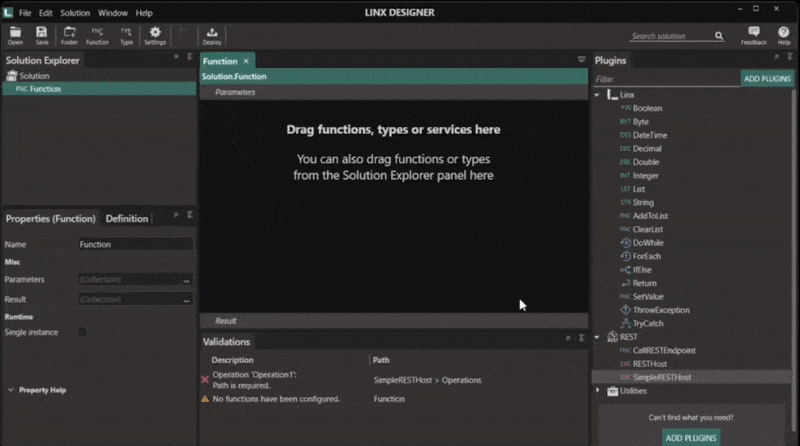This screenshot has height=446, width=800.
Task: Collapse the REST plugin group
Action: 597,337
